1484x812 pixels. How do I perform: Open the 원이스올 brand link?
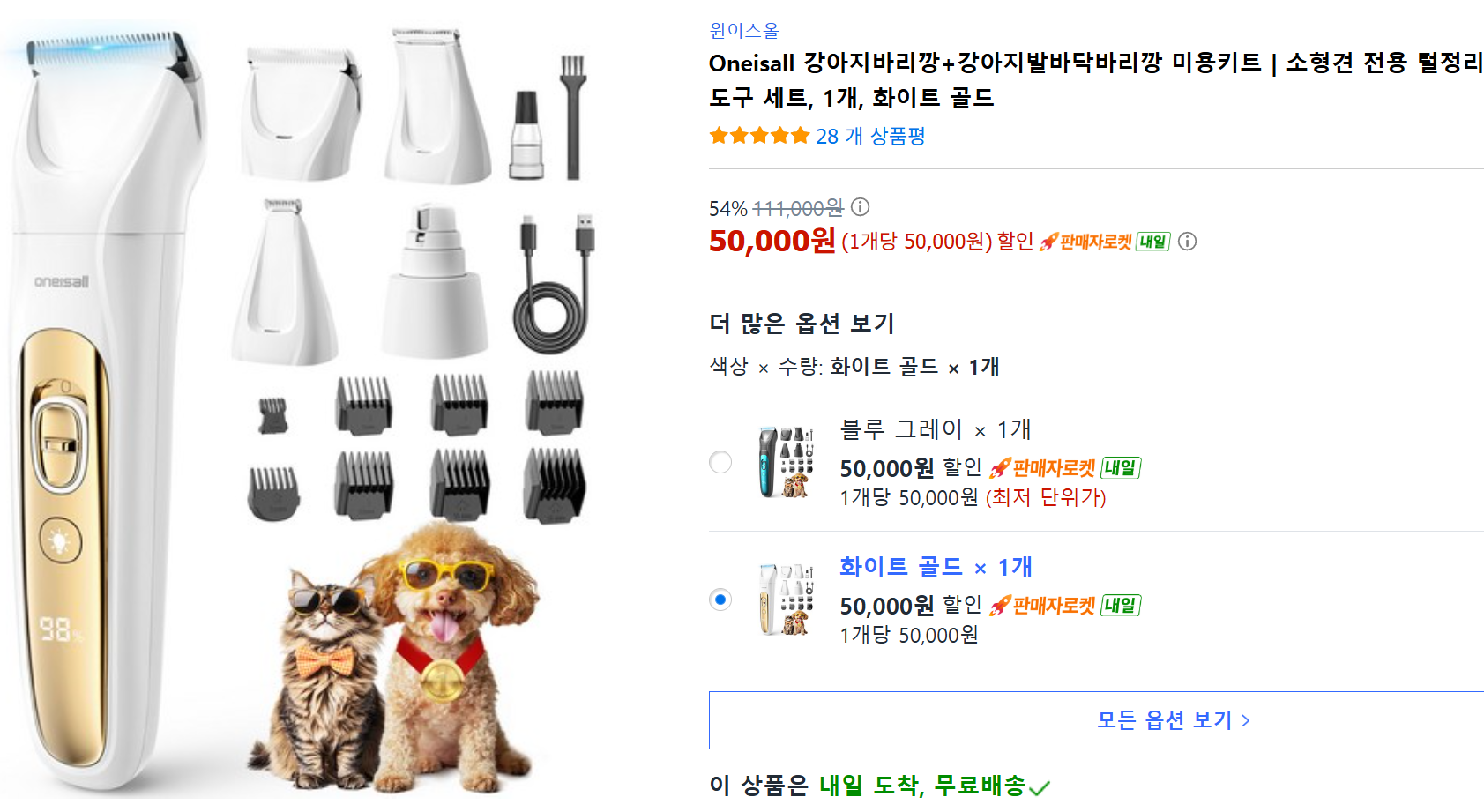[x=744, y=31]
